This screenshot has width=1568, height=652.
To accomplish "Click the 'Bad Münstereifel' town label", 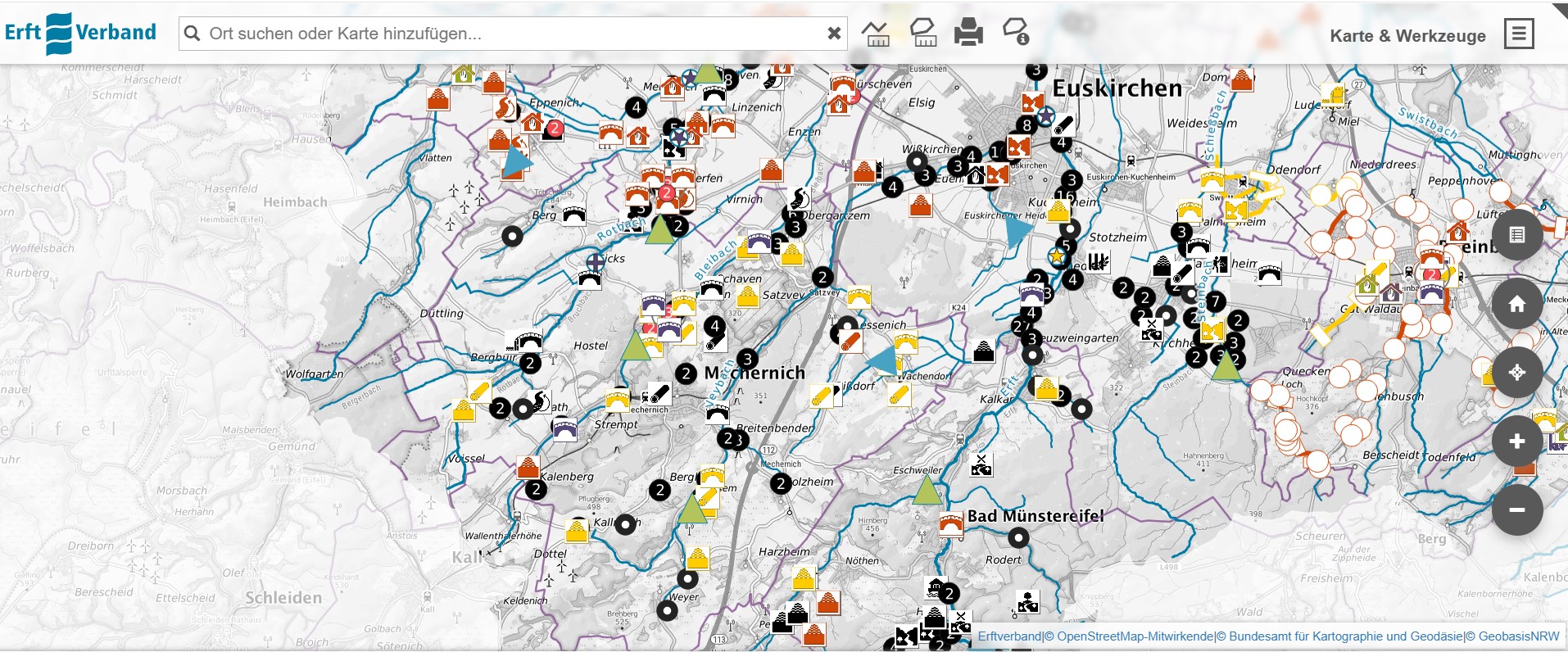I will coord(1036,516).
